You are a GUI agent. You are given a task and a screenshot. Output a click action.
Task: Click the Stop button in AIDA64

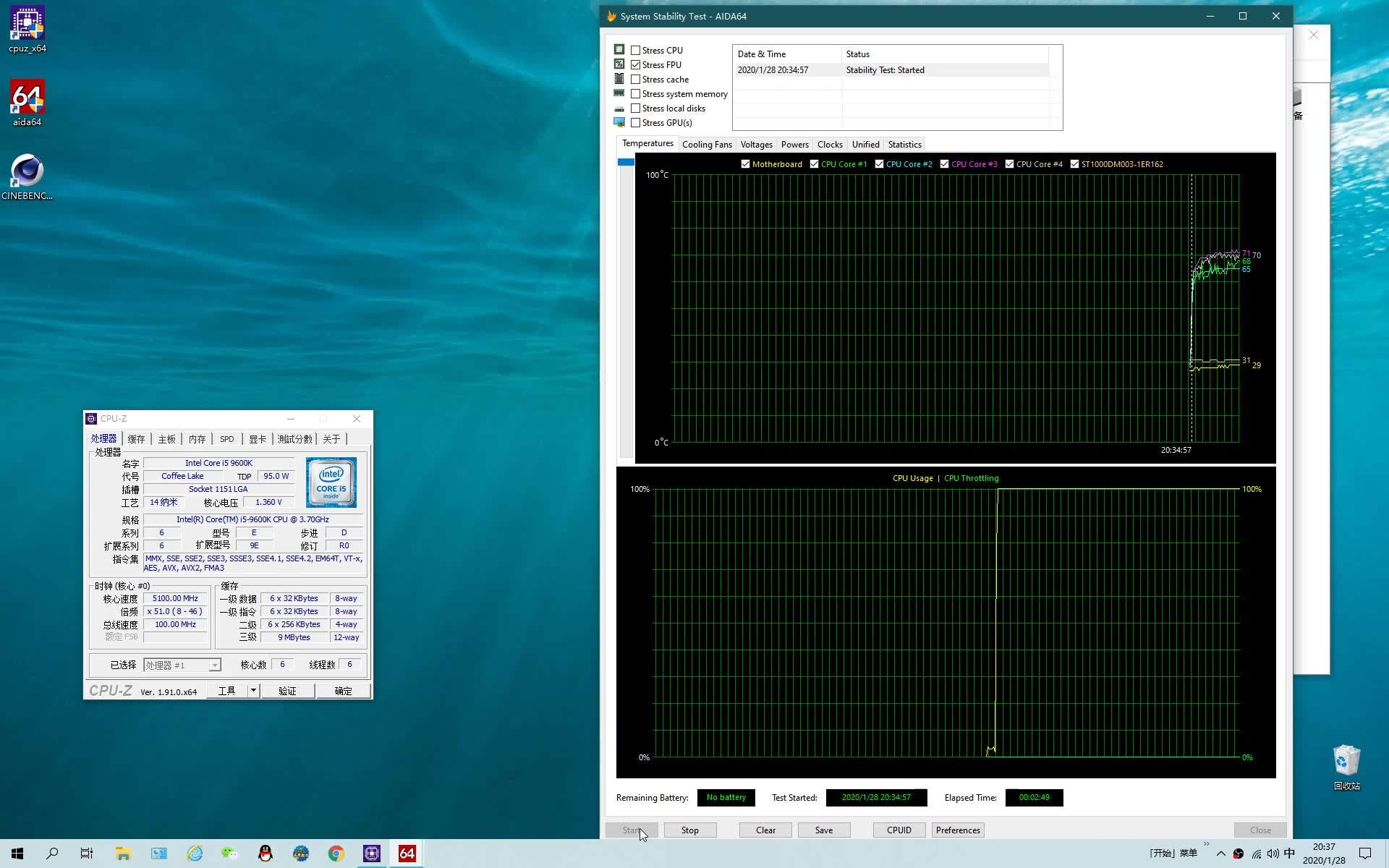point(690,830)
